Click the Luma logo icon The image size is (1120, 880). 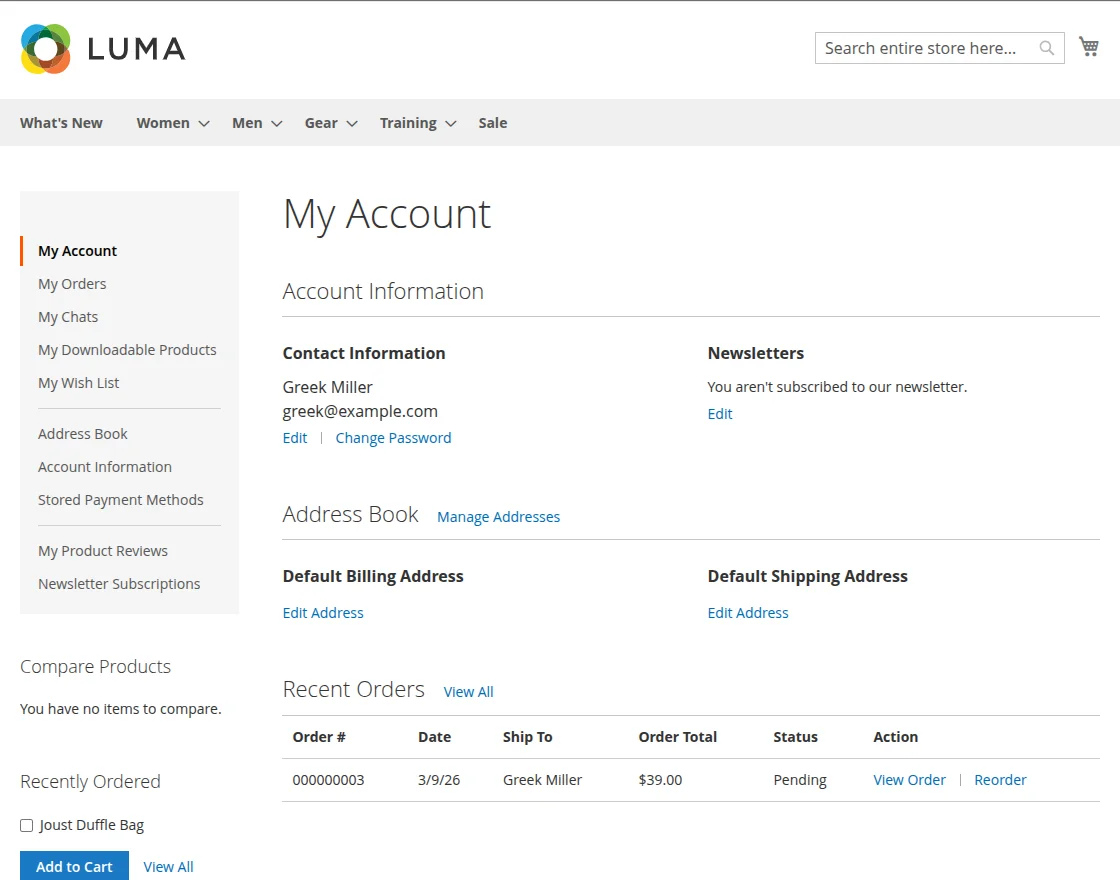46,49
